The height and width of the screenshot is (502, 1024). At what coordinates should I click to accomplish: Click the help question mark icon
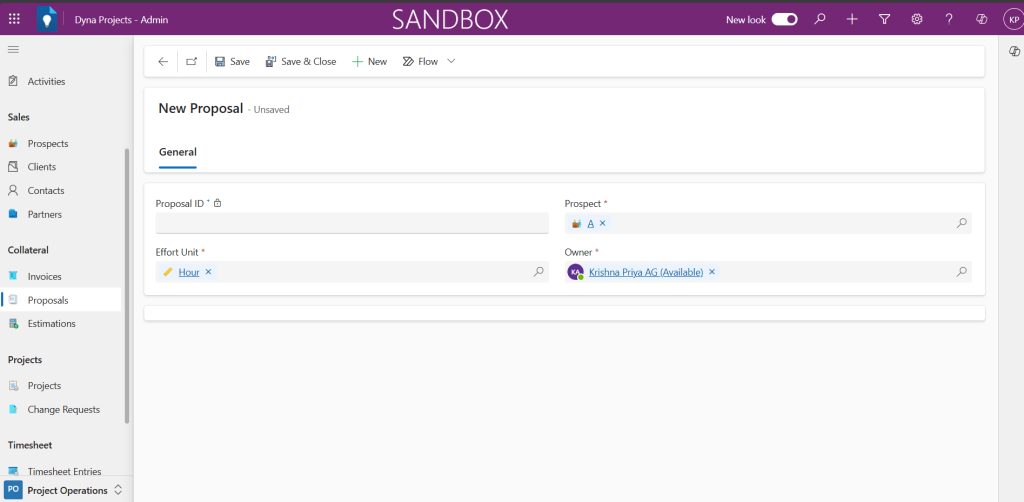(x=949, y=19)
